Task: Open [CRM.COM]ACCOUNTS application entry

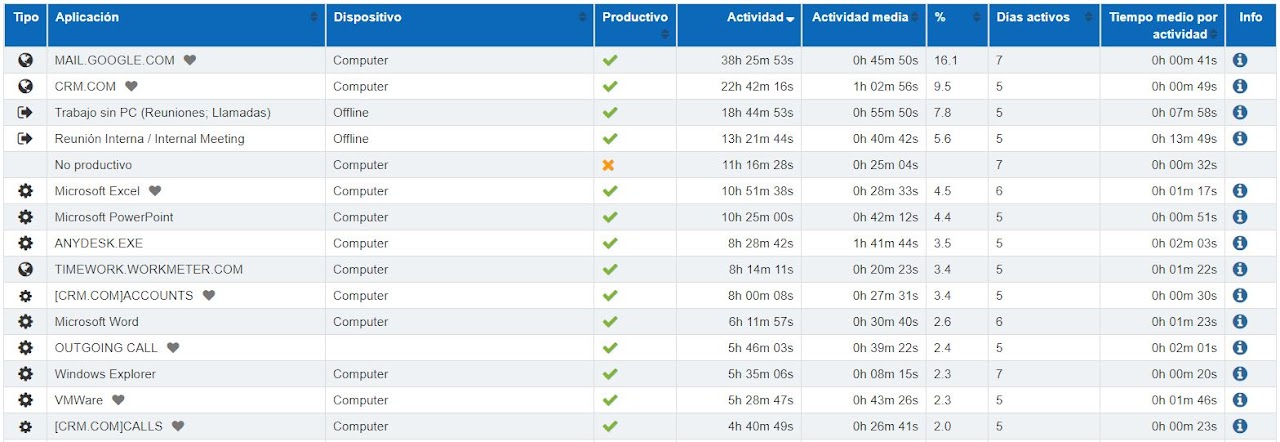Action: [x=124, y=296]
